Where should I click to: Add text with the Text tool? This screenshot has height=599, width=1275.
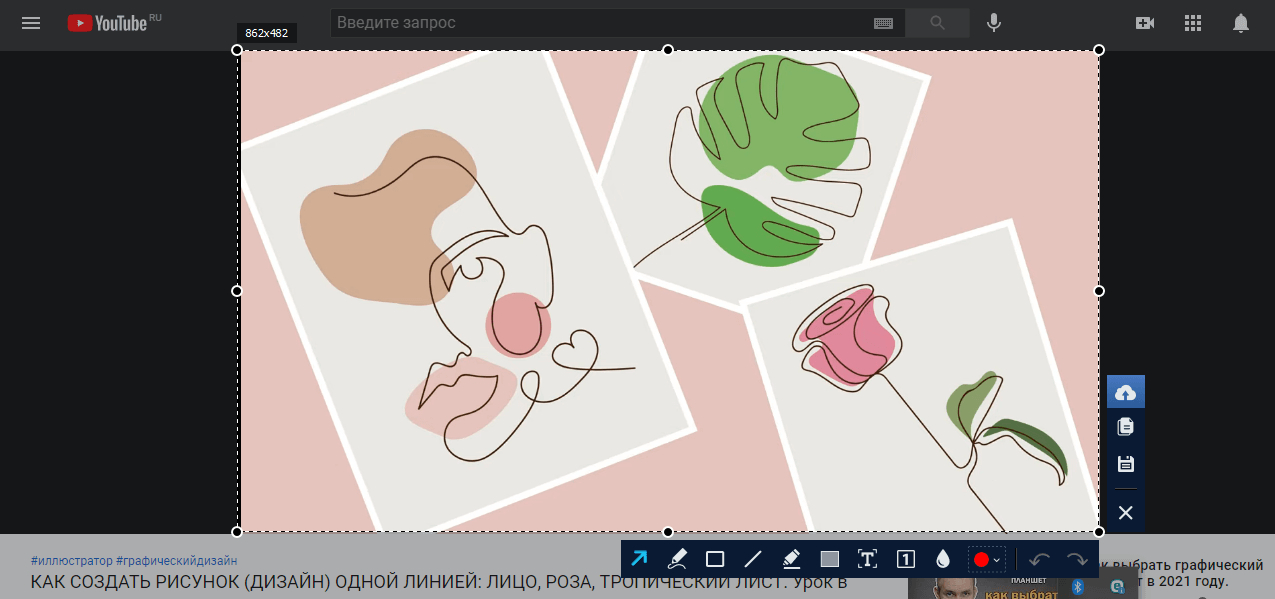[867, 559]
